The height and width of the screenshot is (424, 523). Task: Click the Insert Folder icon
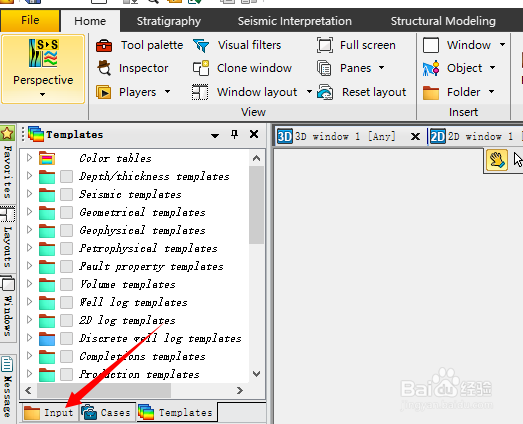(x=431, y=92)
